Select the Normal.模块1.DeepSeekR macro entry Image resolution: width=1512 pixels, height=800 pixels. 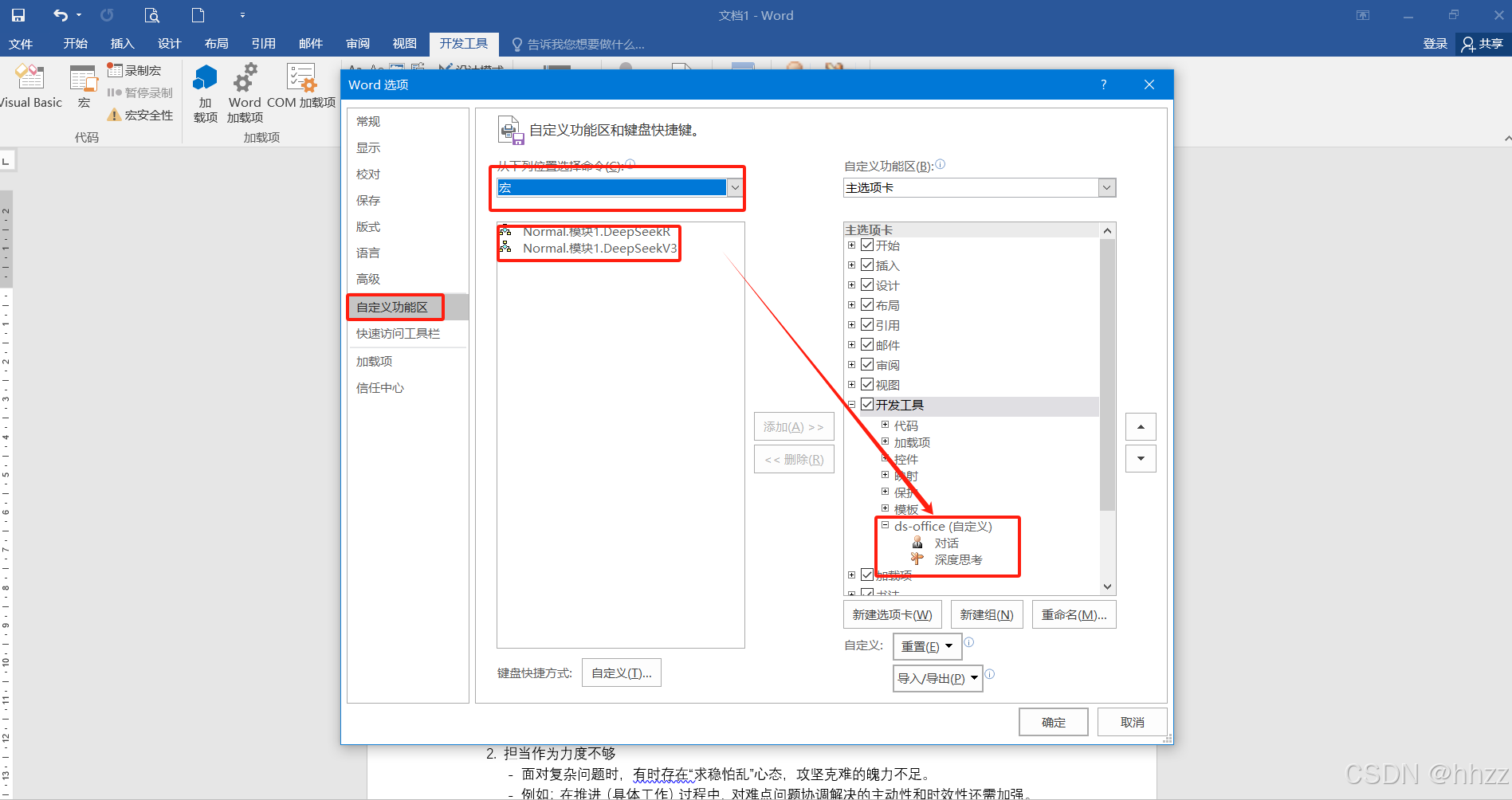click(x=596, y=232)
